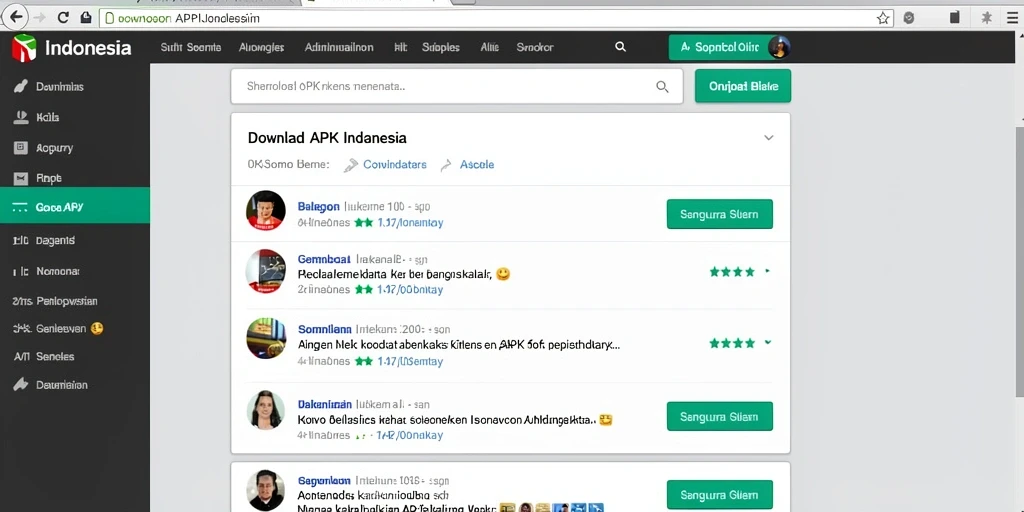This screenshot has height=512, width=1024.
Task: Expand chevron next to Somnilann star rating
Action: pyautogui.click(x=767, y=342)
